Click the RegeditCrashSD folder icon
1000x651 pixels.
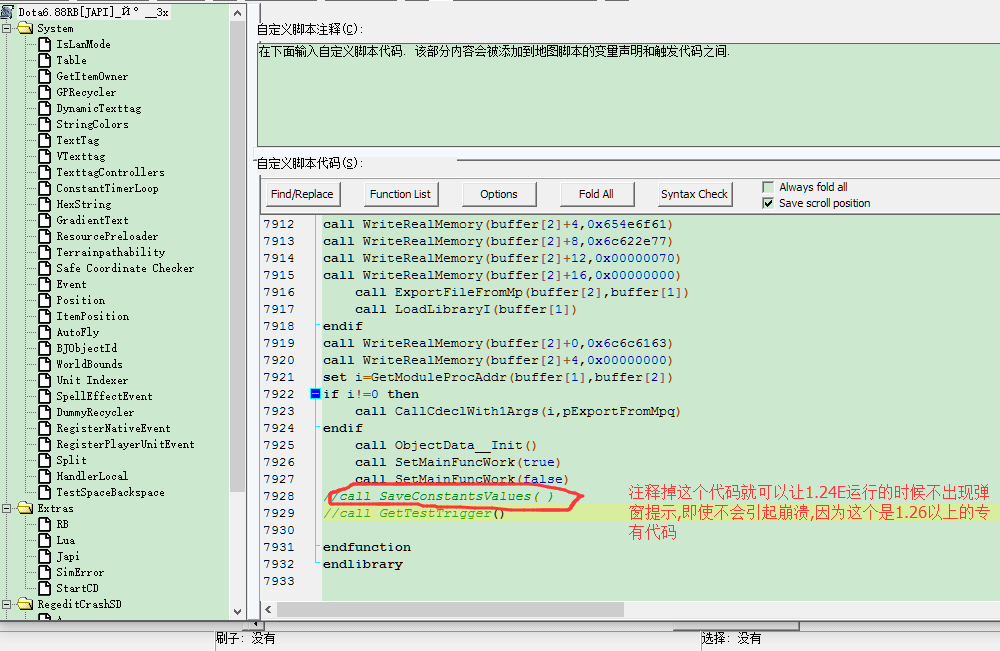[26, 604]
